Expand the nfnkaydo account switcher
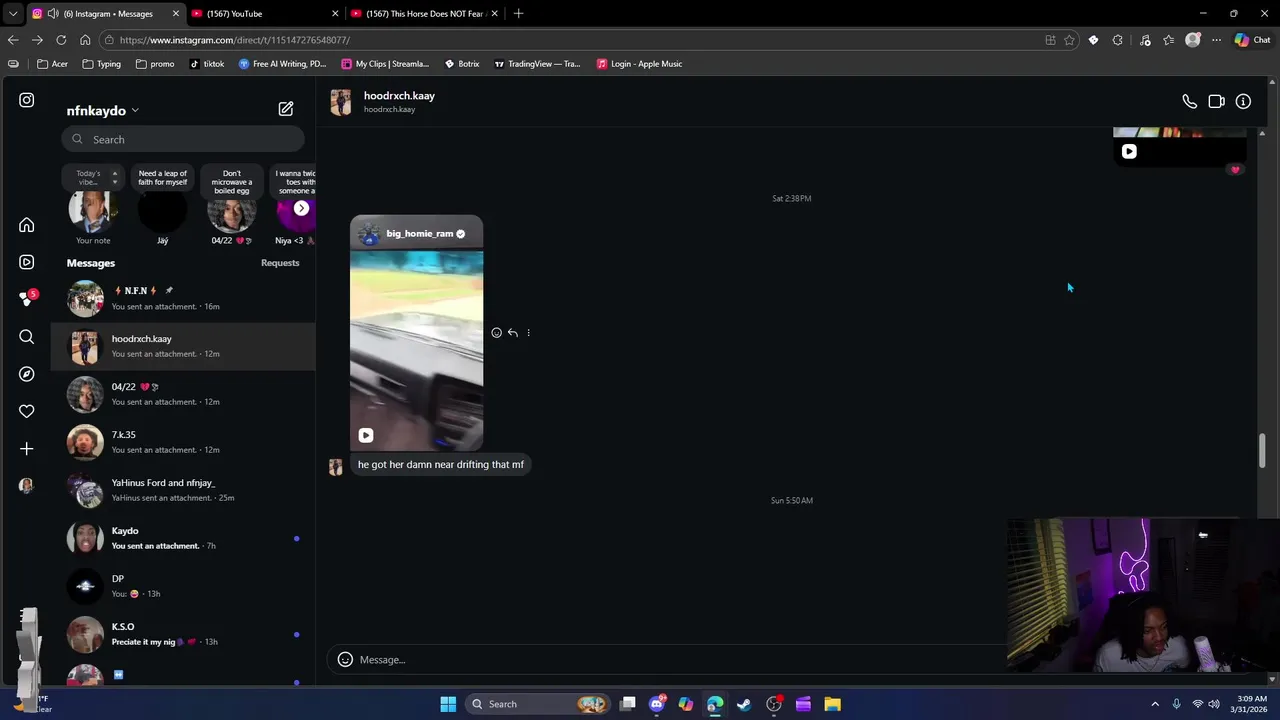 pos(135,111)
